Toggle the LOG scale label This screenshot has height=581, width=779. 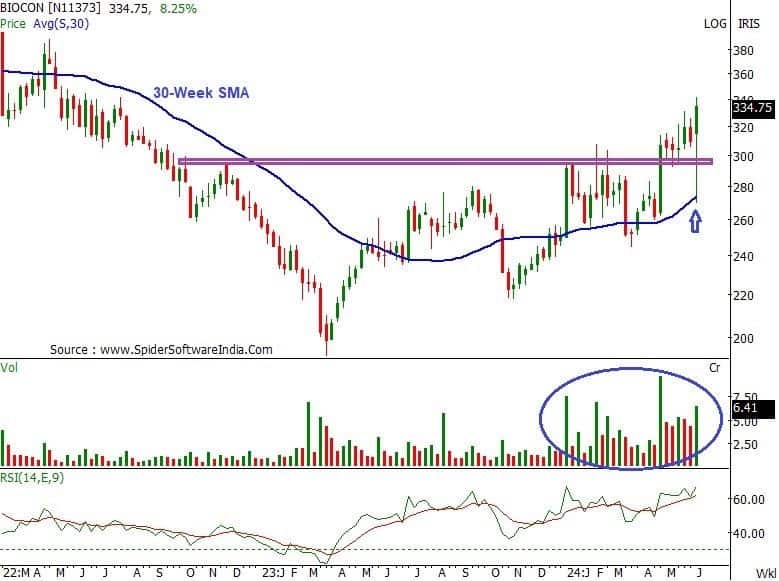coord(714,23)
